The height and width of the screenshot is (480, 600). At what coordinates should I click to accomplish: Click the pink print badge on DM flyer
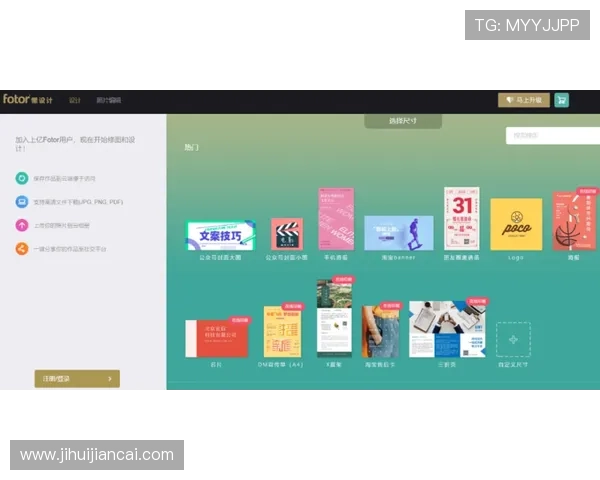(x=293, y=306)
